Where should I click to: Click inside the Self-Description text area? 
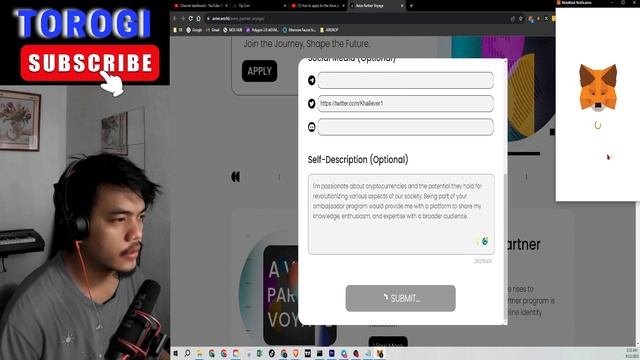click(401, 214)
